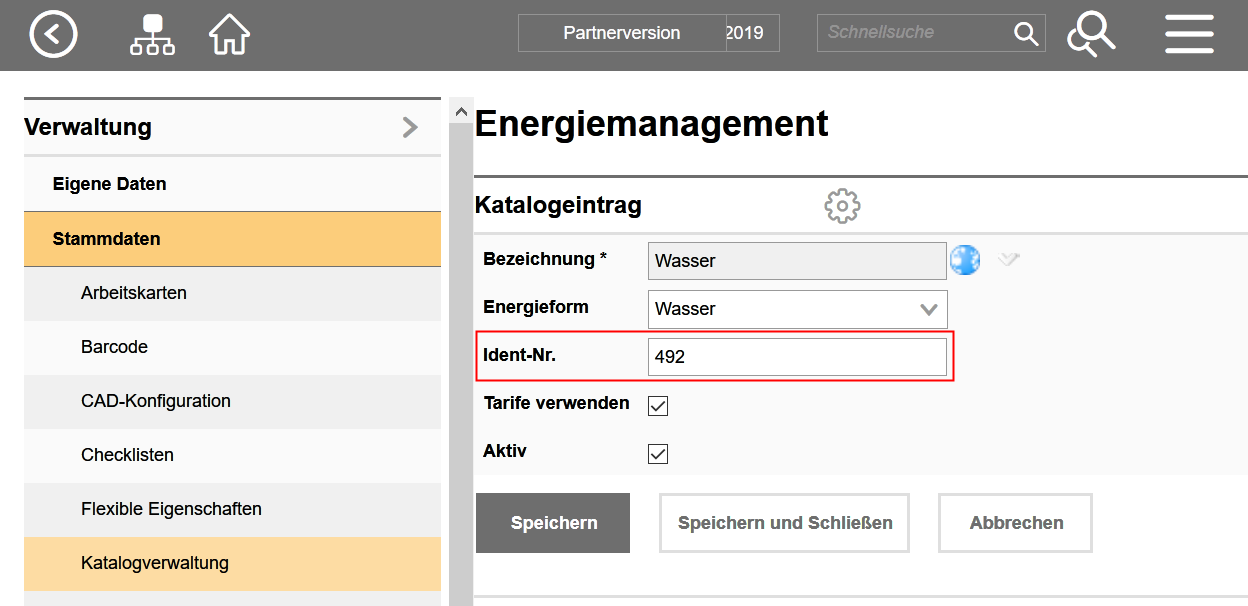
Task: Click Speichern und Schließen
Action: (x=783, y=522)
